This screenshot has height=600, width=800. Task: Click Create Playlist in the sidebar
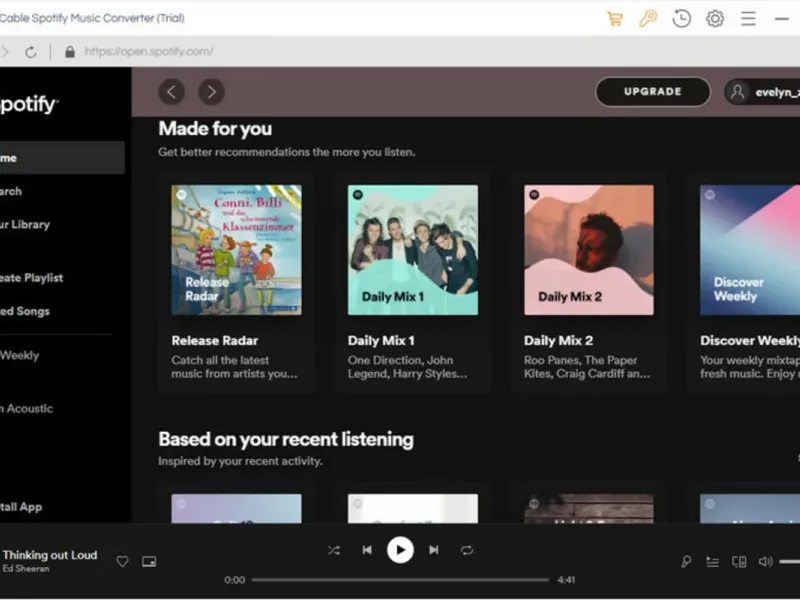(31, 278)
